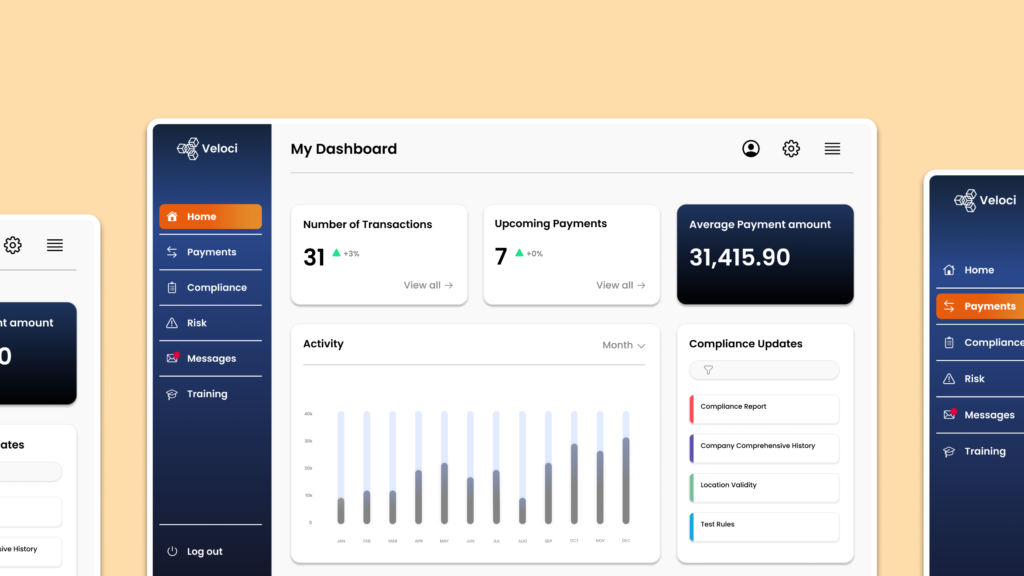This screenshot has height=576, width=1024.
Task: Click the transactions count "31"
Action: pos(314,257)
